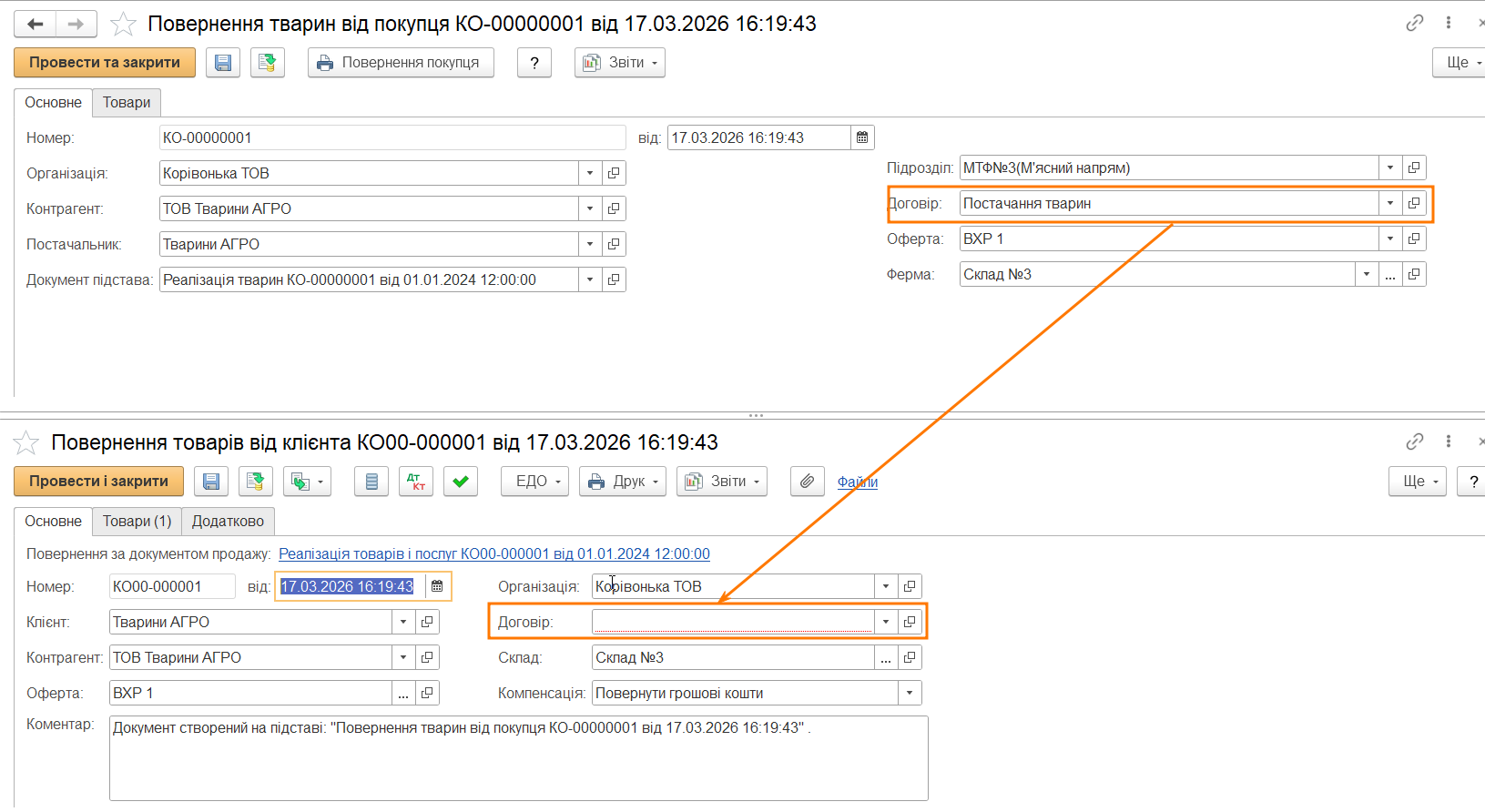Click the 'Коментар' text area
Screen dimensions: 1485x812
point(519,758)
